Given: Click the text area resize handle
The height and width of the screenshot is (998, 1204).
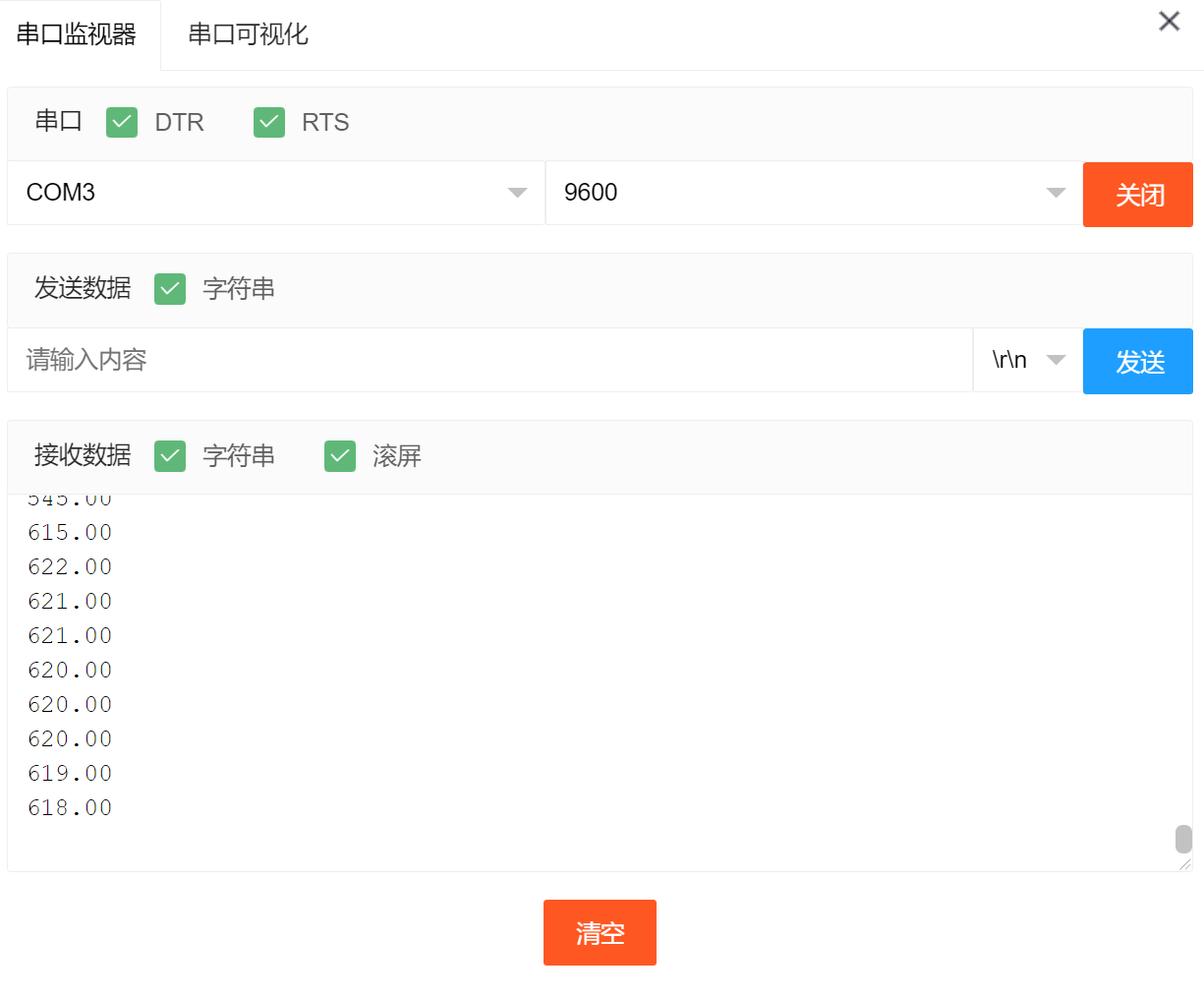Looking at the screenshot, I should click(1185, 864).
